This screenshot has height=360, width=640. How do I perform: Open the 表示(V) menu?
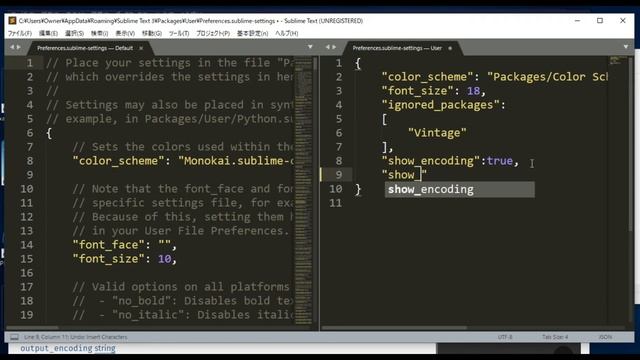pyautogui.click(x=125, y=33)
